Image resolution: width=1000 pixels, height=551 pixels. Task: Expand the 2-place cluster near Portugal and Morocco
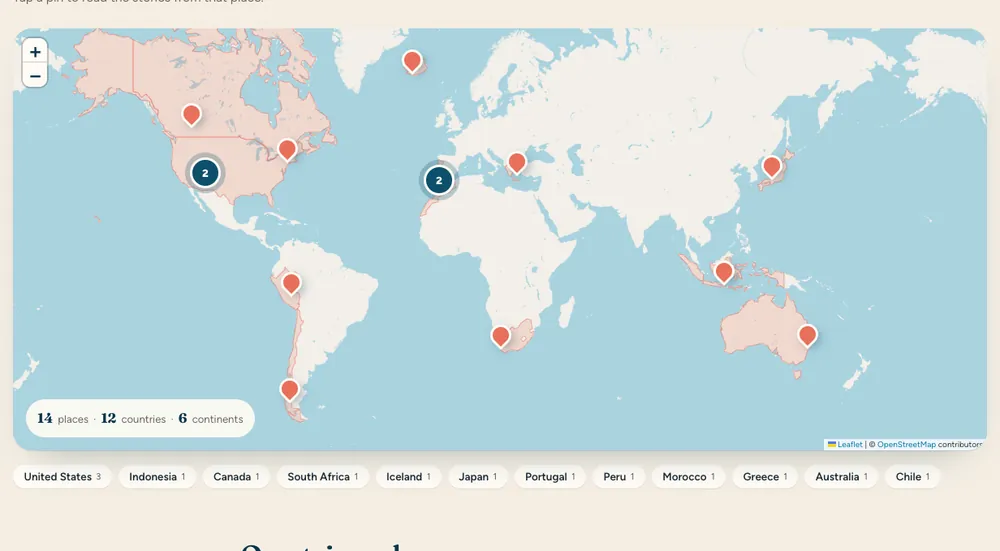pyautogui.click(x=439, y=180)
